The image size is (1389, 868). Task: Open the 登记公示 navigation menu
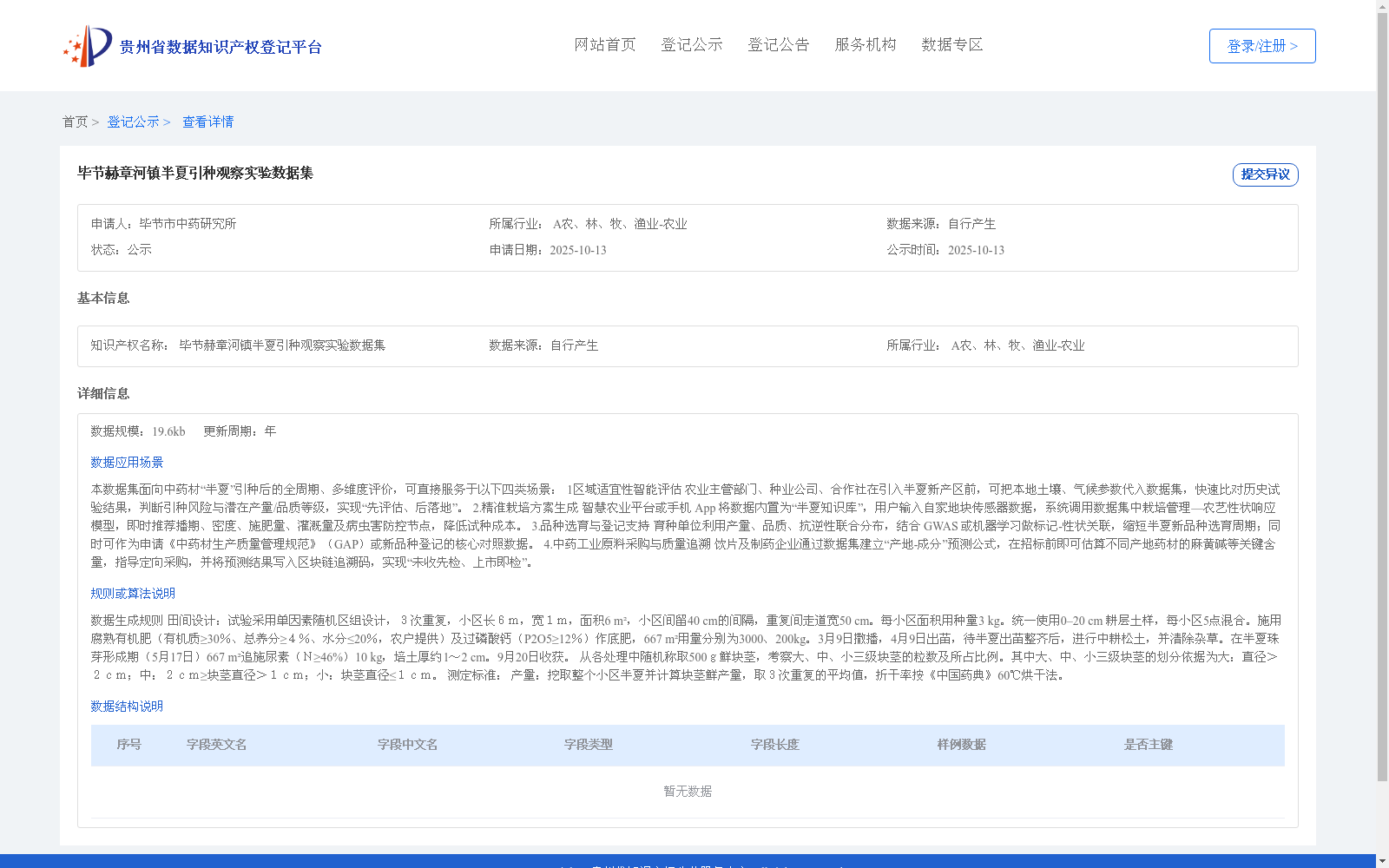click(692, 44)
